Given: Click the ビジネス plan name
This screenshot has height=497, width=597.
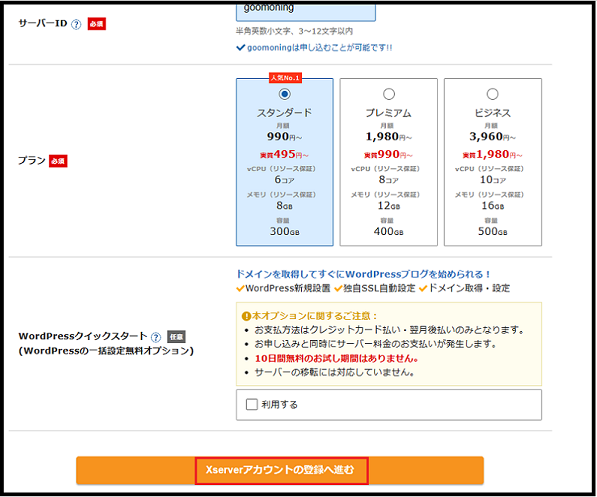Looking at the screenshot, I should point(492,113).
